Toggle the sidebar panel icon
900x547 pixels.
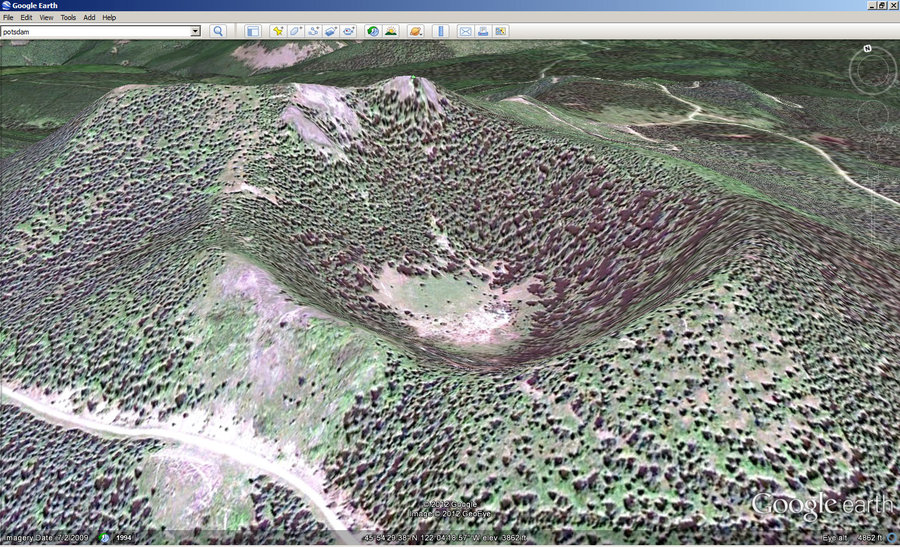253,31
